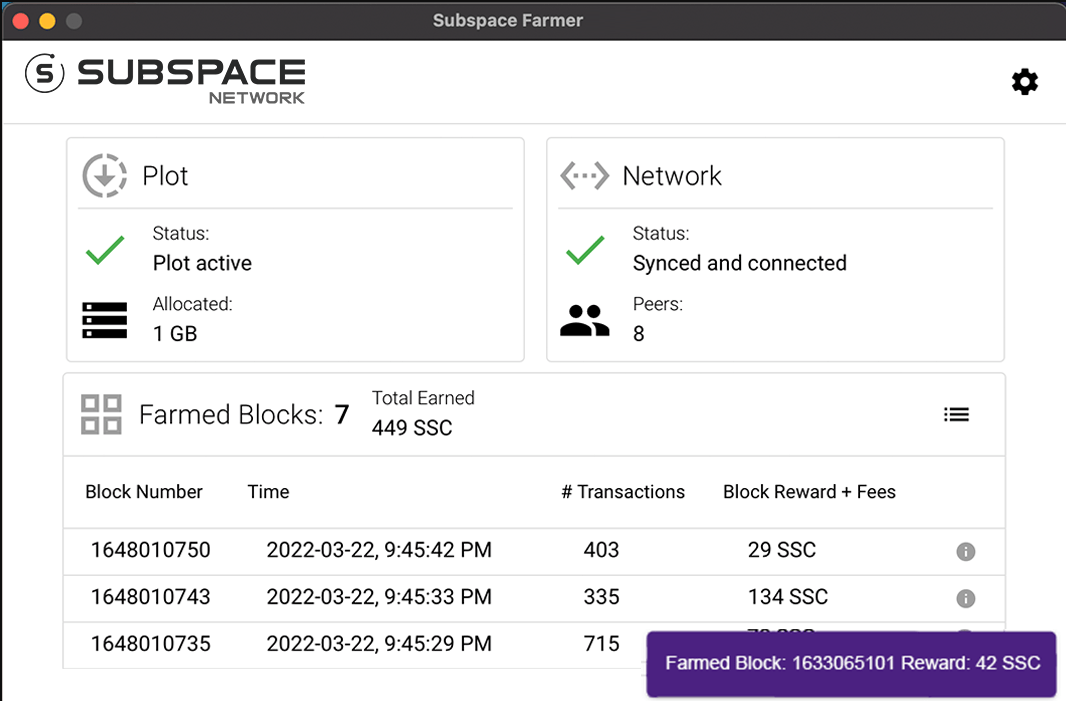Click the Network status green checkmark
The height and width of the screenshot is (701, 1066).
coord(584,250)
